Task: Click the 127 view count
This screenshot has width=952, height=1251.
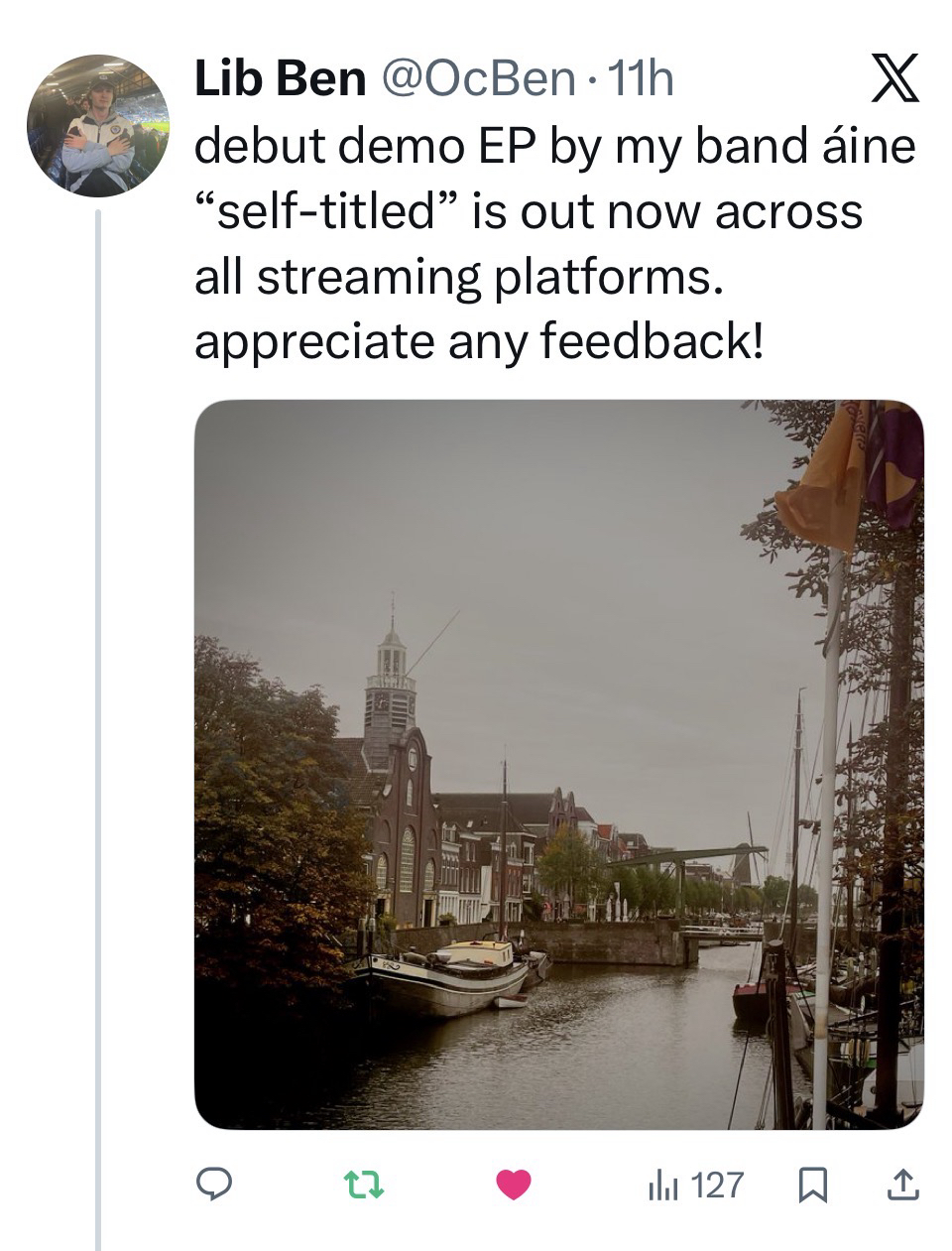Action: 716,1184
